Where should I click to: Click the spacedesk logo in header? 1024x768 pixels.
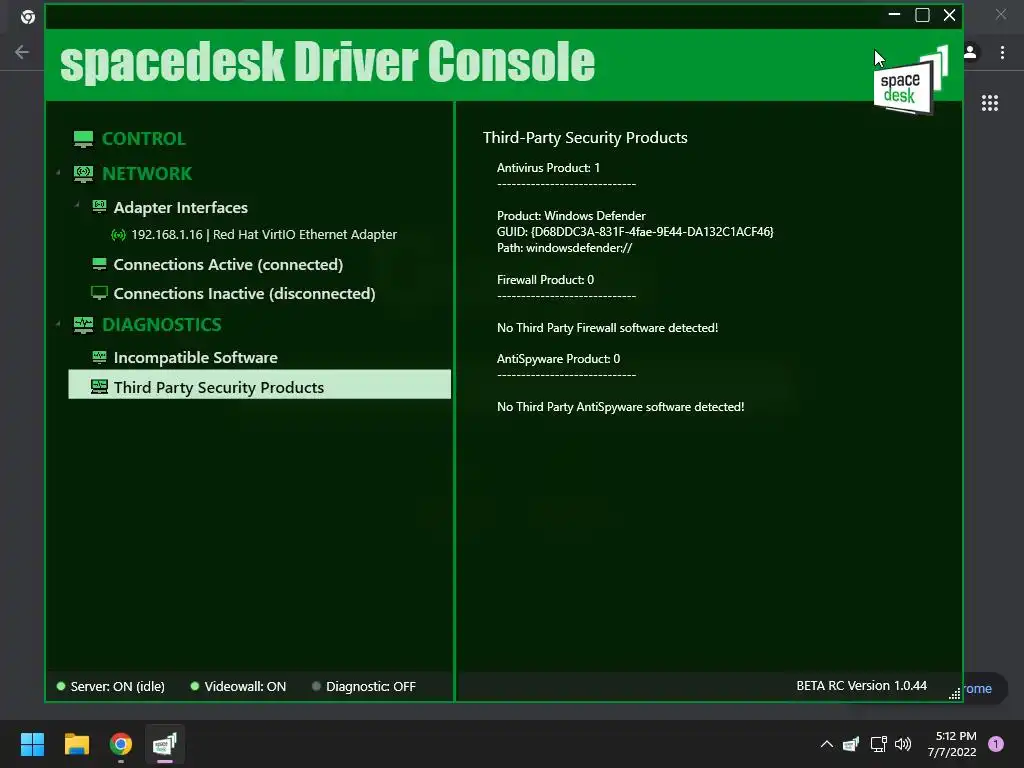coord(910,80)
